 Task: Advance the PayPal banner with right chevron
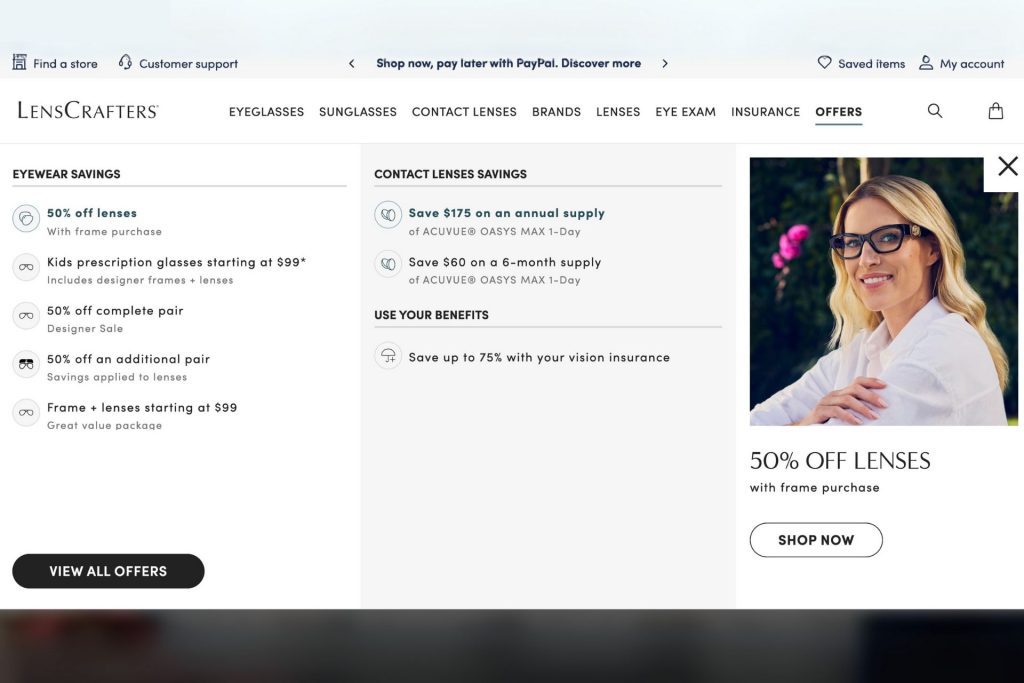click(665, 62)
